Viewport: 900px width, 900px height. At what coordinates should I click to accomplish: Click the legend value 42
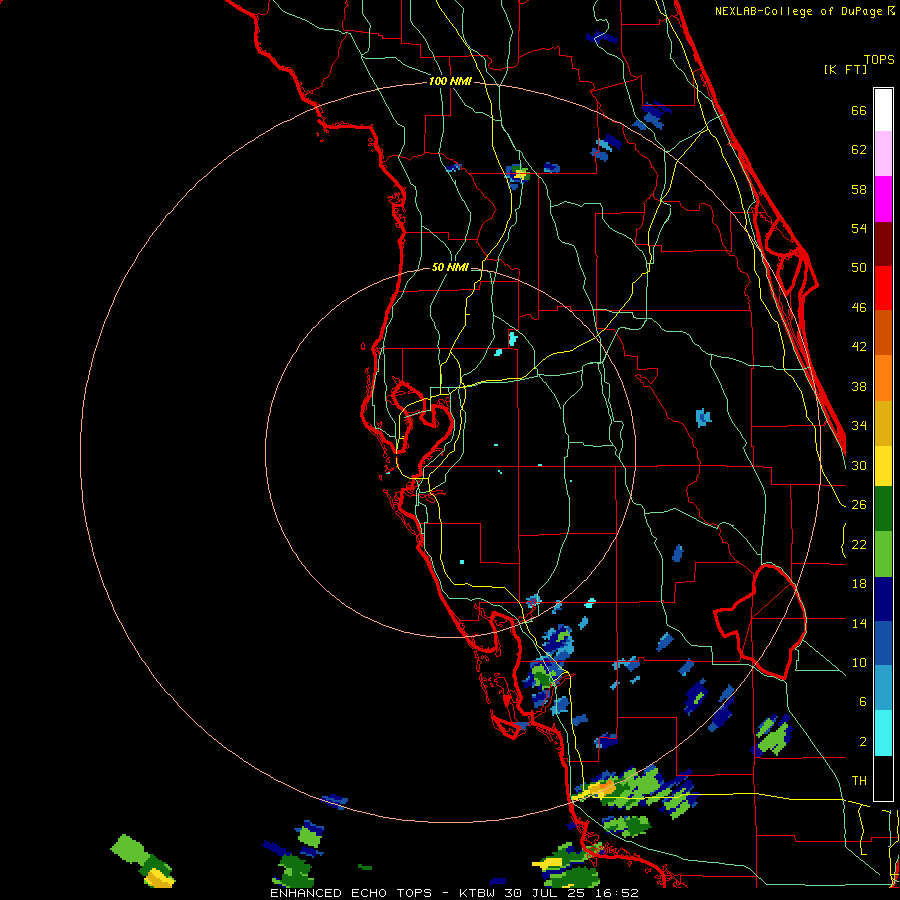[859, 347]
